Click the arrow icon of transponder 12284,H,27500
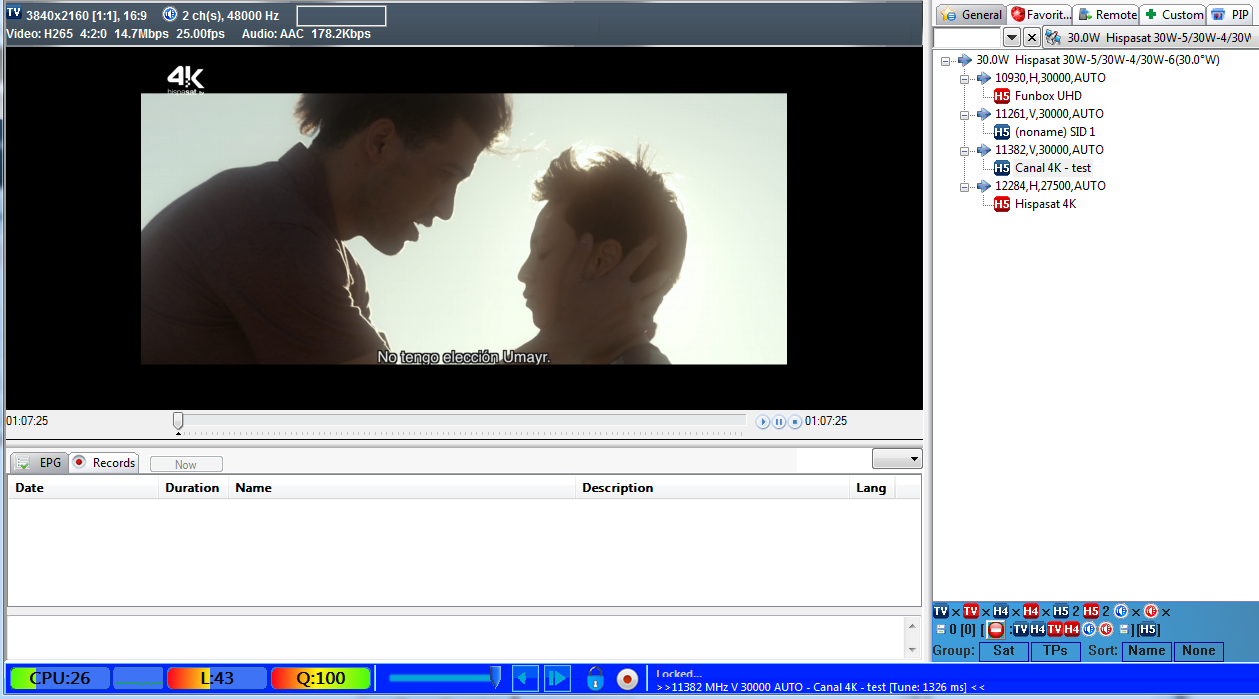This screenshot has height=699, width=1259. coord(984,186)
